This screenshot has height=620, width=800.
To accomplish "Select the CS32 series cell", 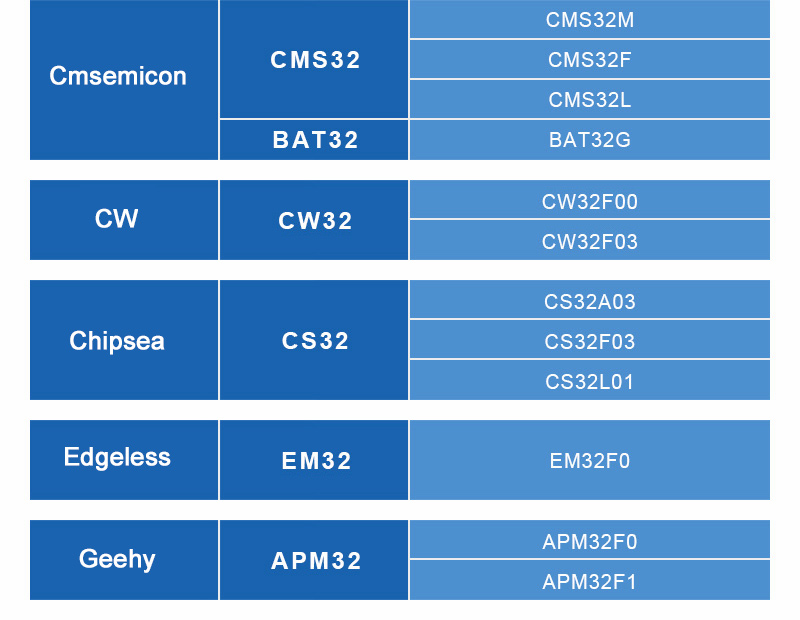I will point(314,341).
